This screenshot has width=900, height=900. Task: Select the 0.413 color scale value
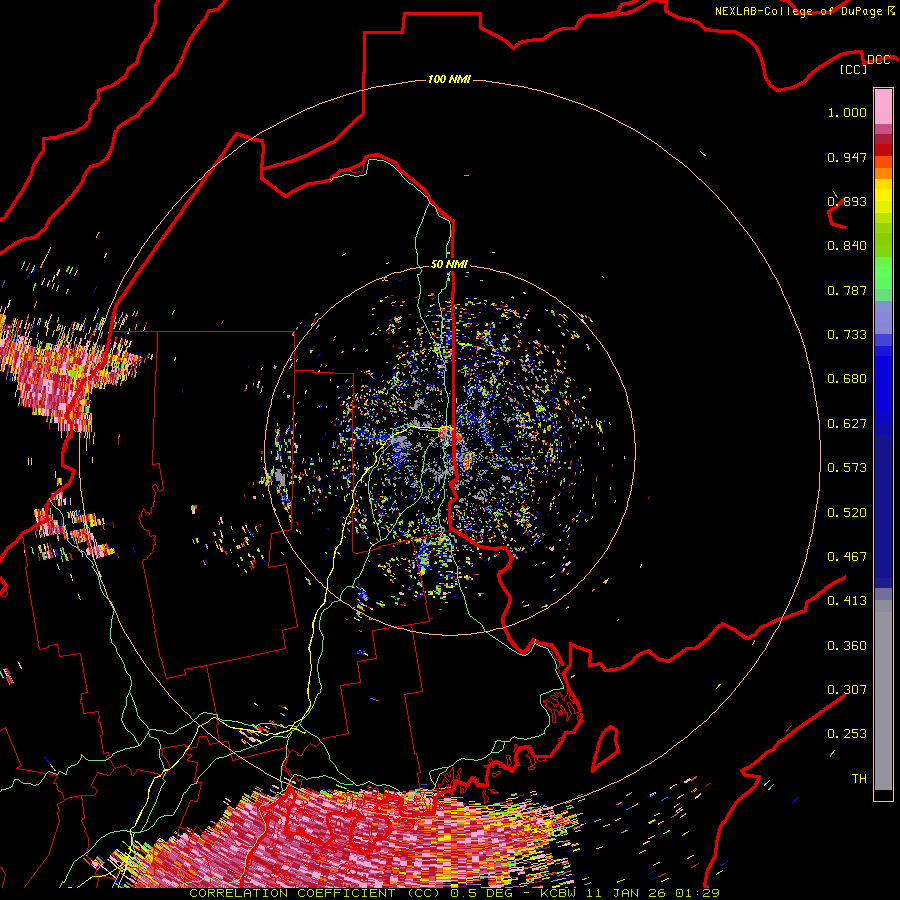(x=847, y=601)
